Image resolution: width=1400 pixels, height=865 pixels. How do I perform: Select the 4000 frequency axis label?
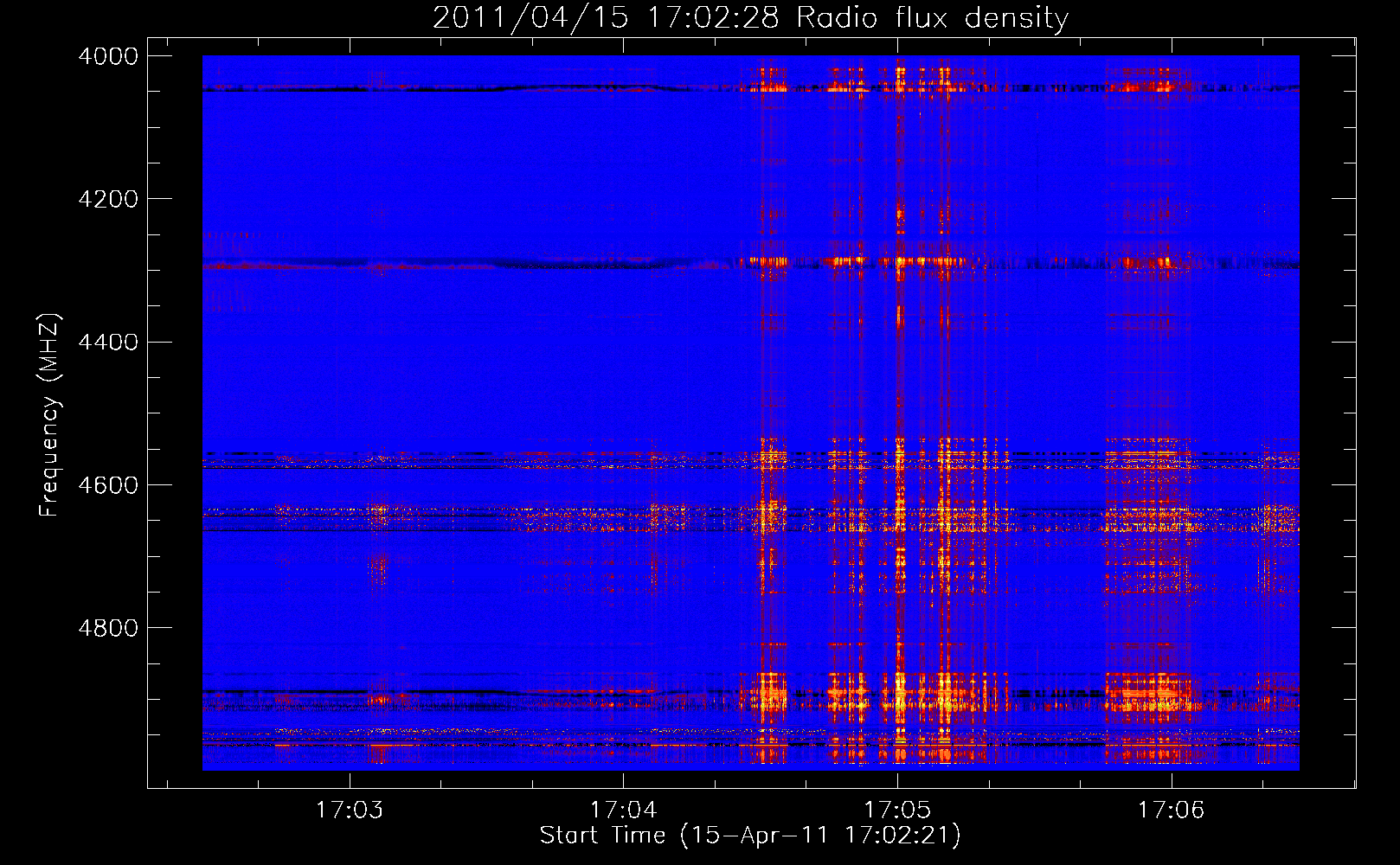(108, 56)
